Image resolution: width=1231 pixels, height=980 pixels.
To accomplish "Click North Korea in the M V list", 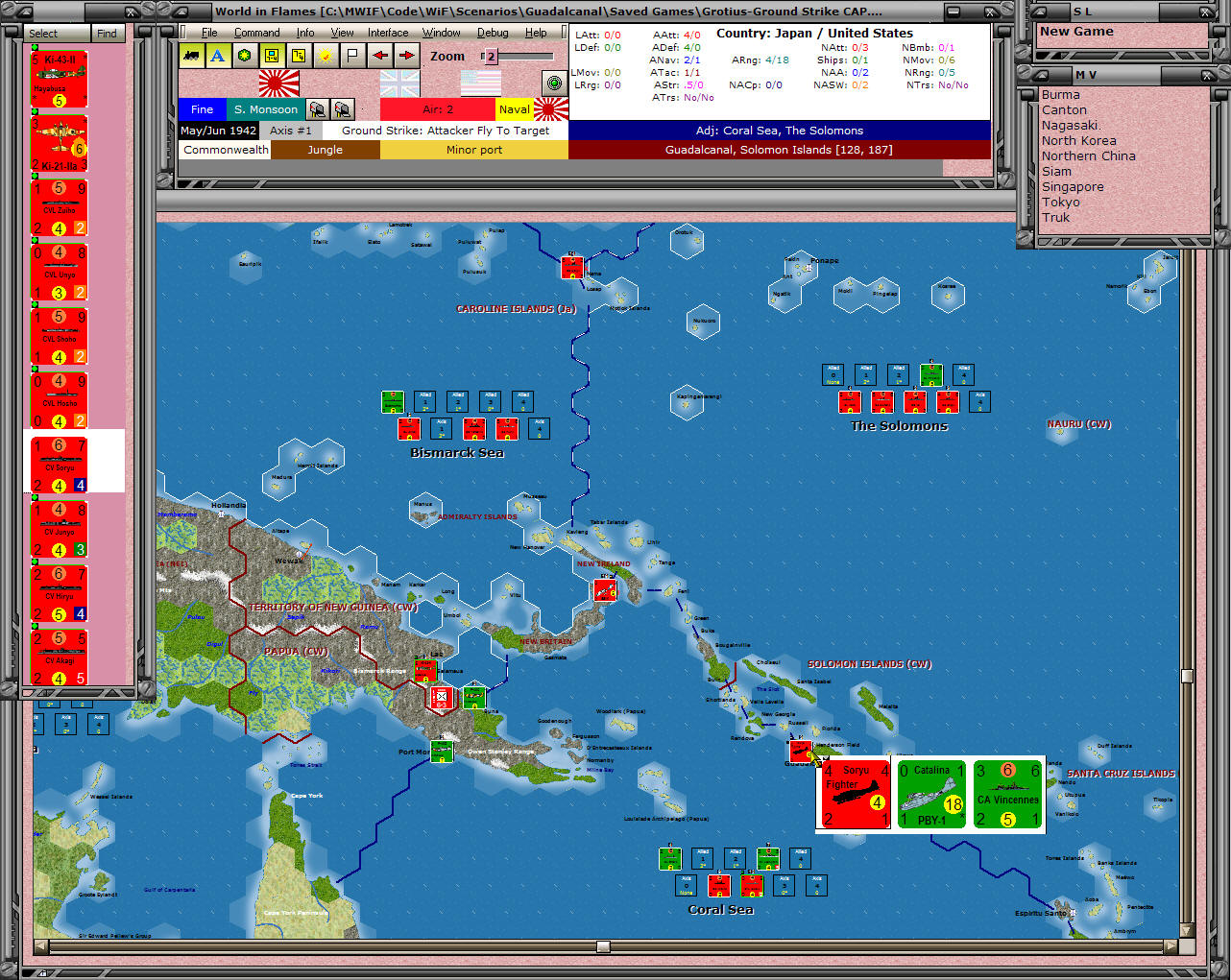I will click(1079, 141).
